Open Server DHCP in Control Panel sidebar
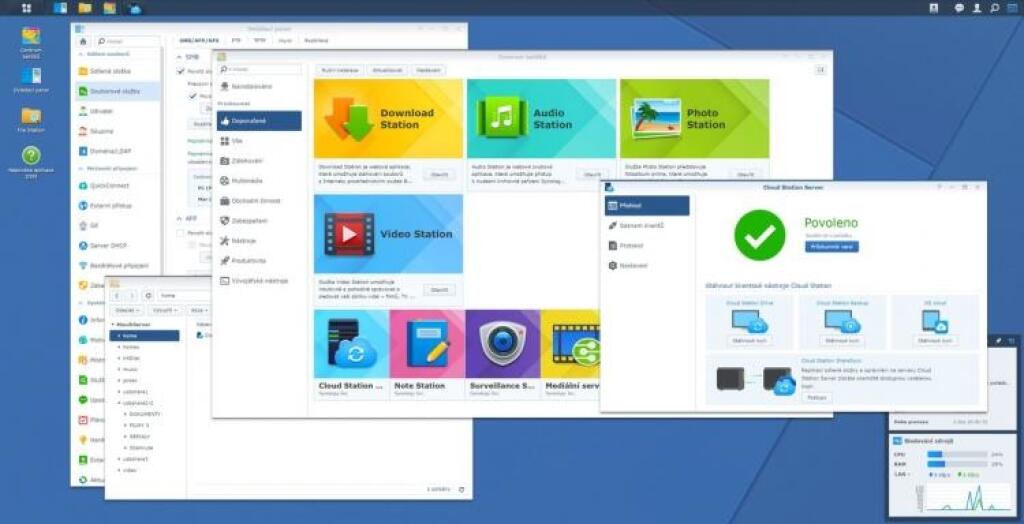Viewport: 1024px width, 524px height. 118,246
